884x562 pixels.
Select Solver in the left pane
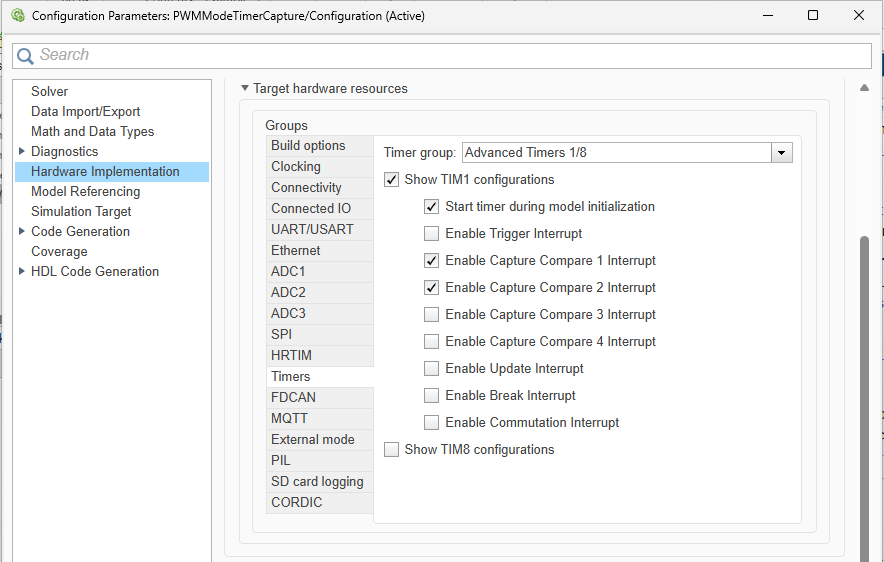(x=49, y=91)
